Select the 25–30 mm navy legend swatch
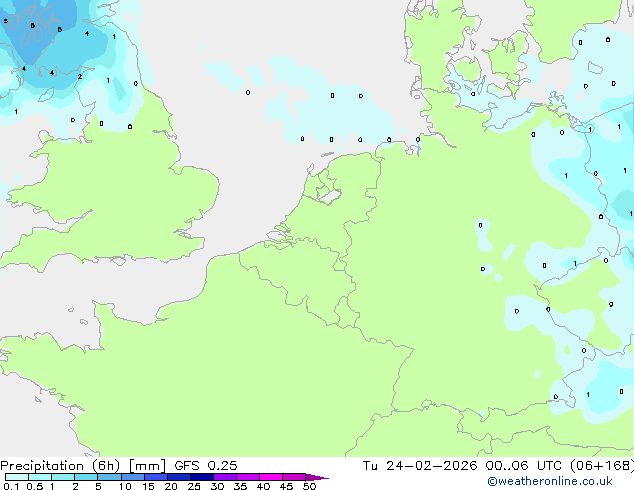Image resolution: width=634 pixels, height=490 pixels. pos(201,477)
